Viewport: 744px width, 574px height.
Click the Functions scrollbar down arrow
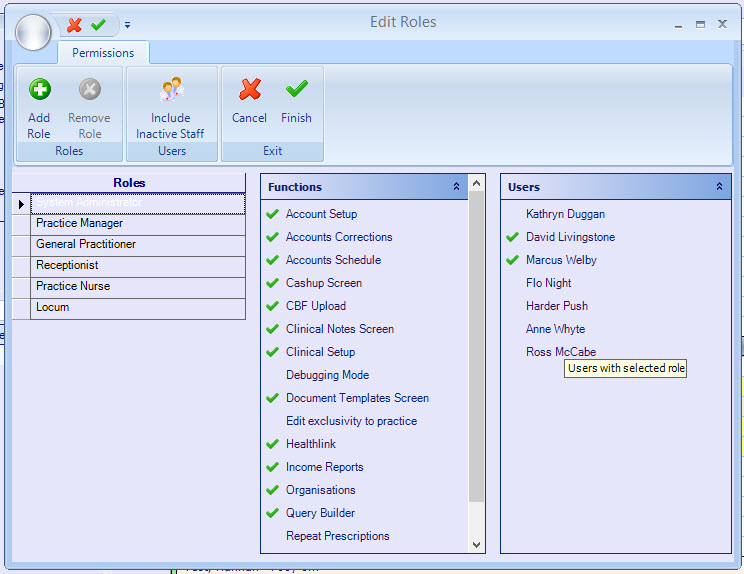click(476, 545)
